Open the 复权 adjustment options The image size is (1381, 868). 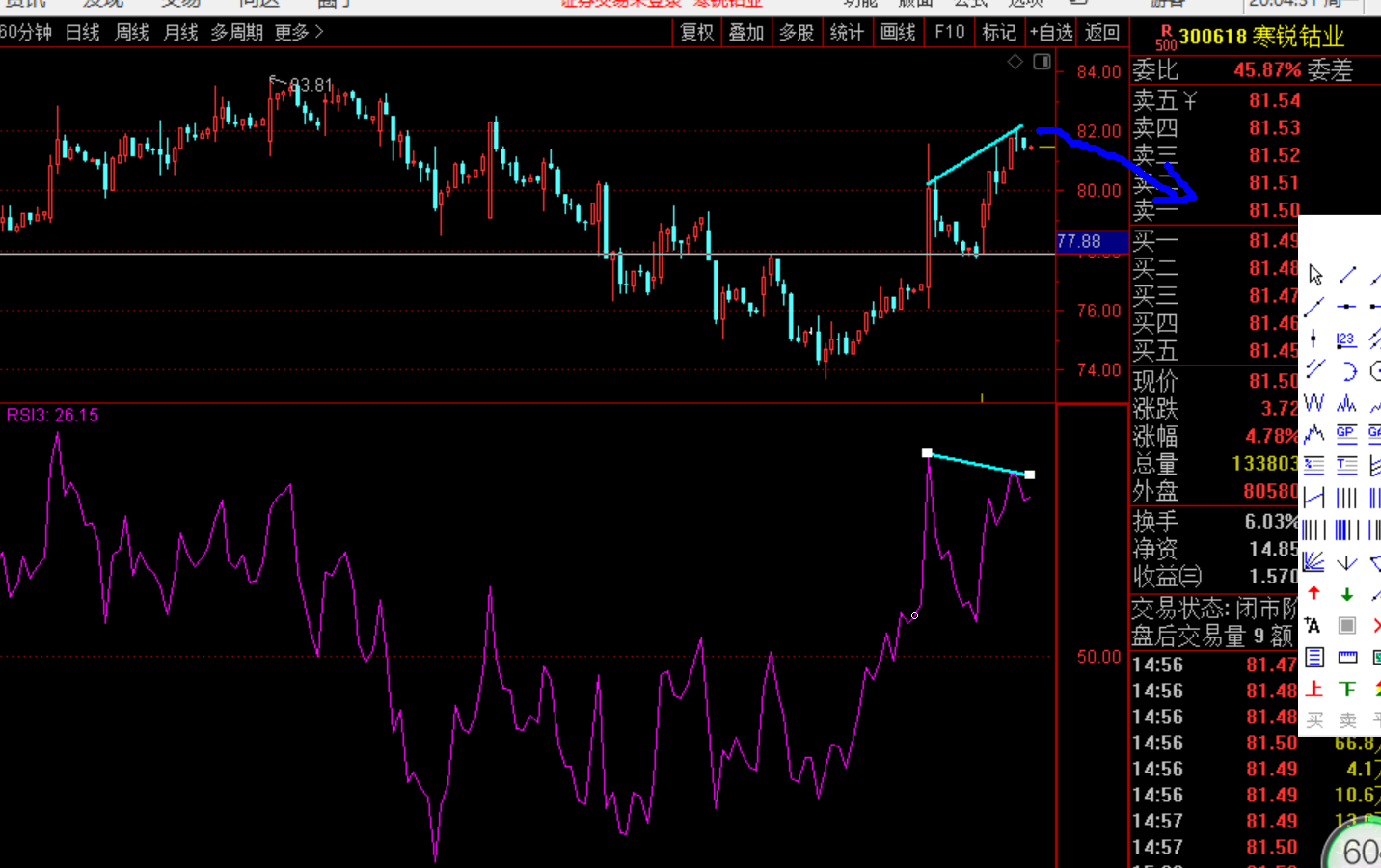697,33
